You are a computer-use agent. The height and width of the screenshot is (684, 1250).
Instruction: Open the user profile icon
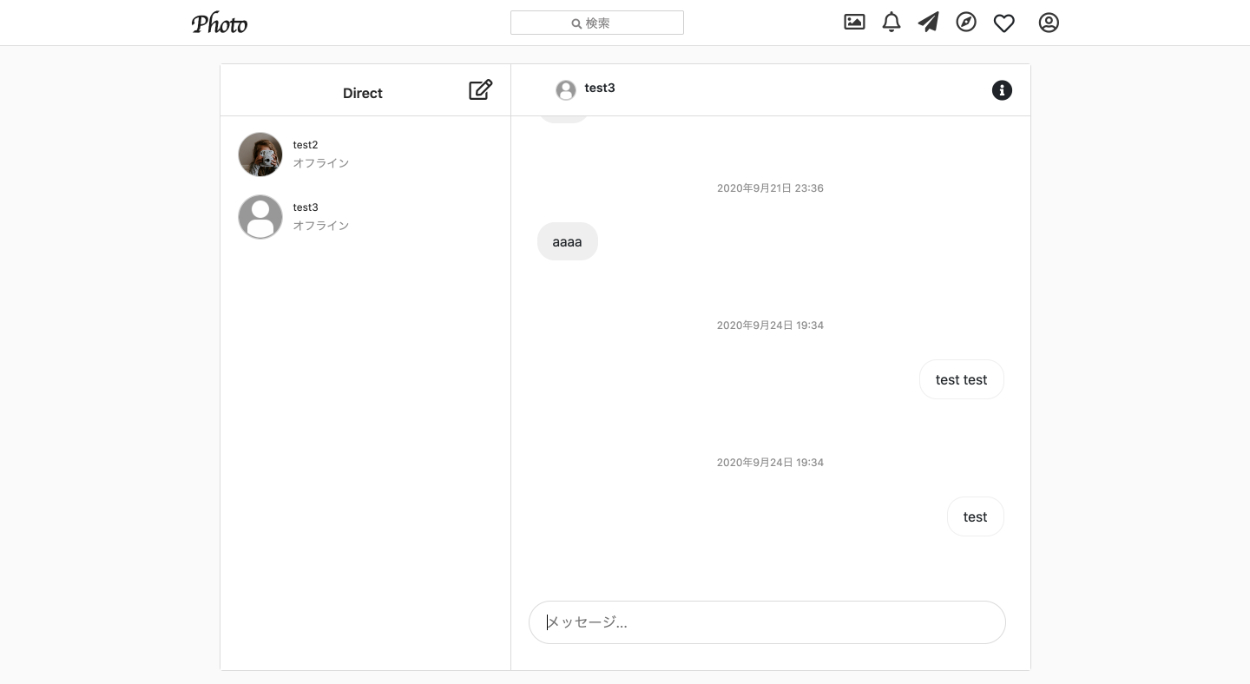(x=1048, y=22)
